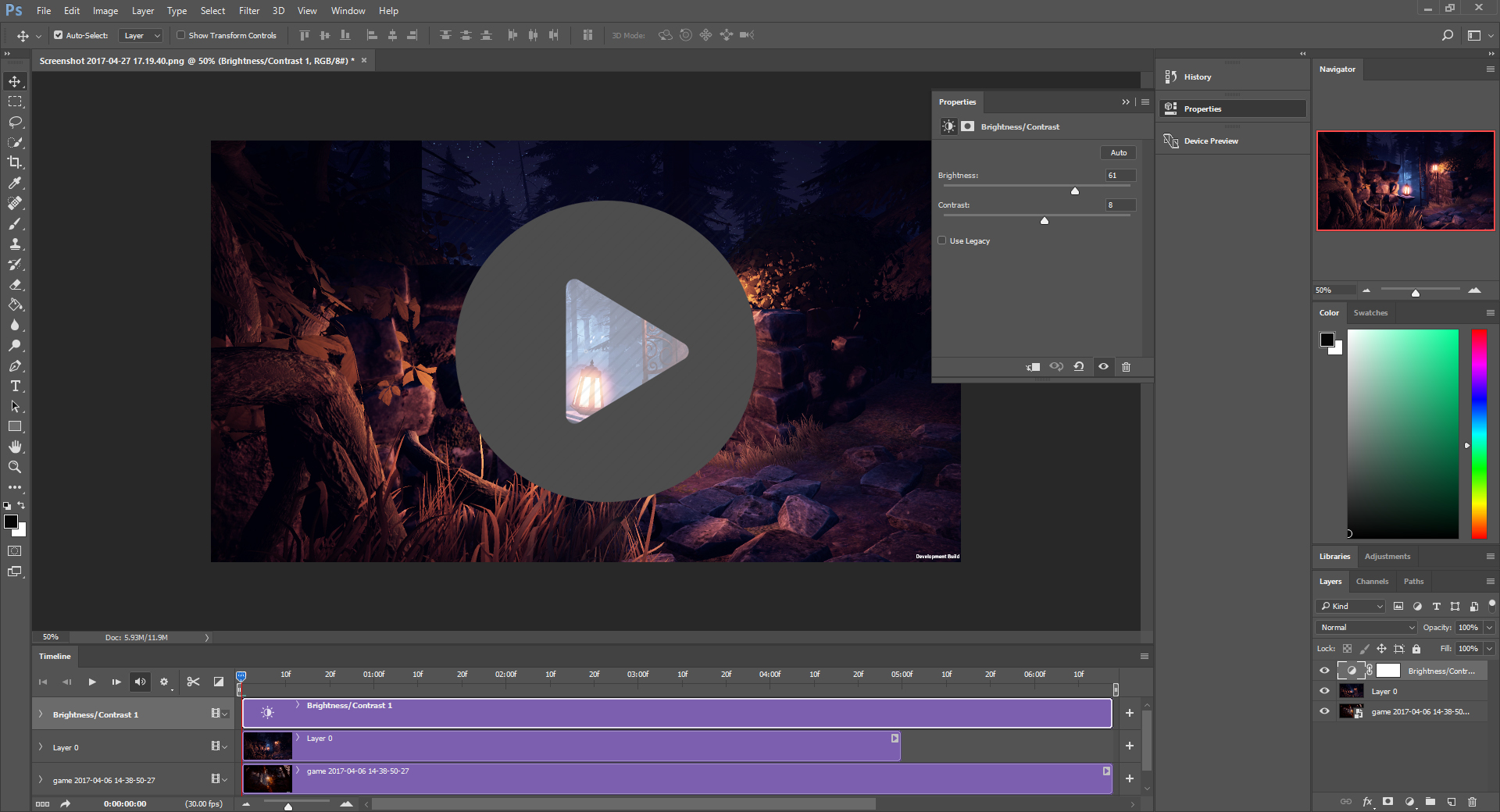Play the timeline video
The width and height of the screenshot is (1500, 812).
tap(92, 682)
